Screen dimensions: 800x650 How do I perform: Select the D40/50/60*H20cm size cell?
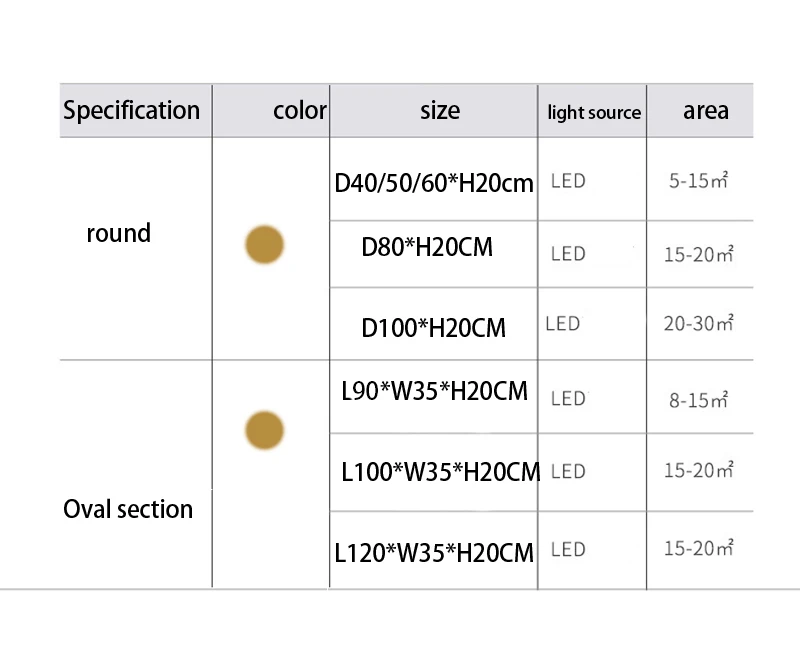(434, 183)
